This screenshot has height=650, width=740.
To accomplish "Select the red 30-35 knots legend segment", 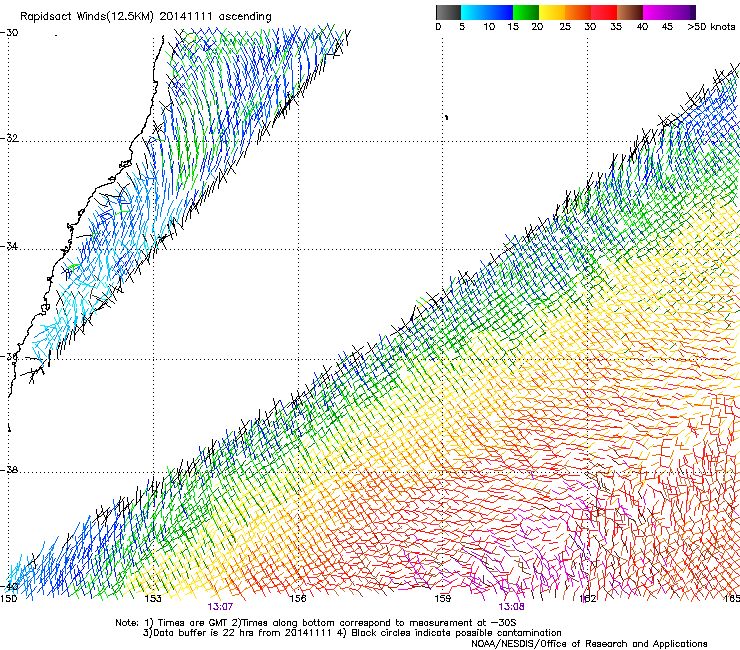I will pos(604,12).
